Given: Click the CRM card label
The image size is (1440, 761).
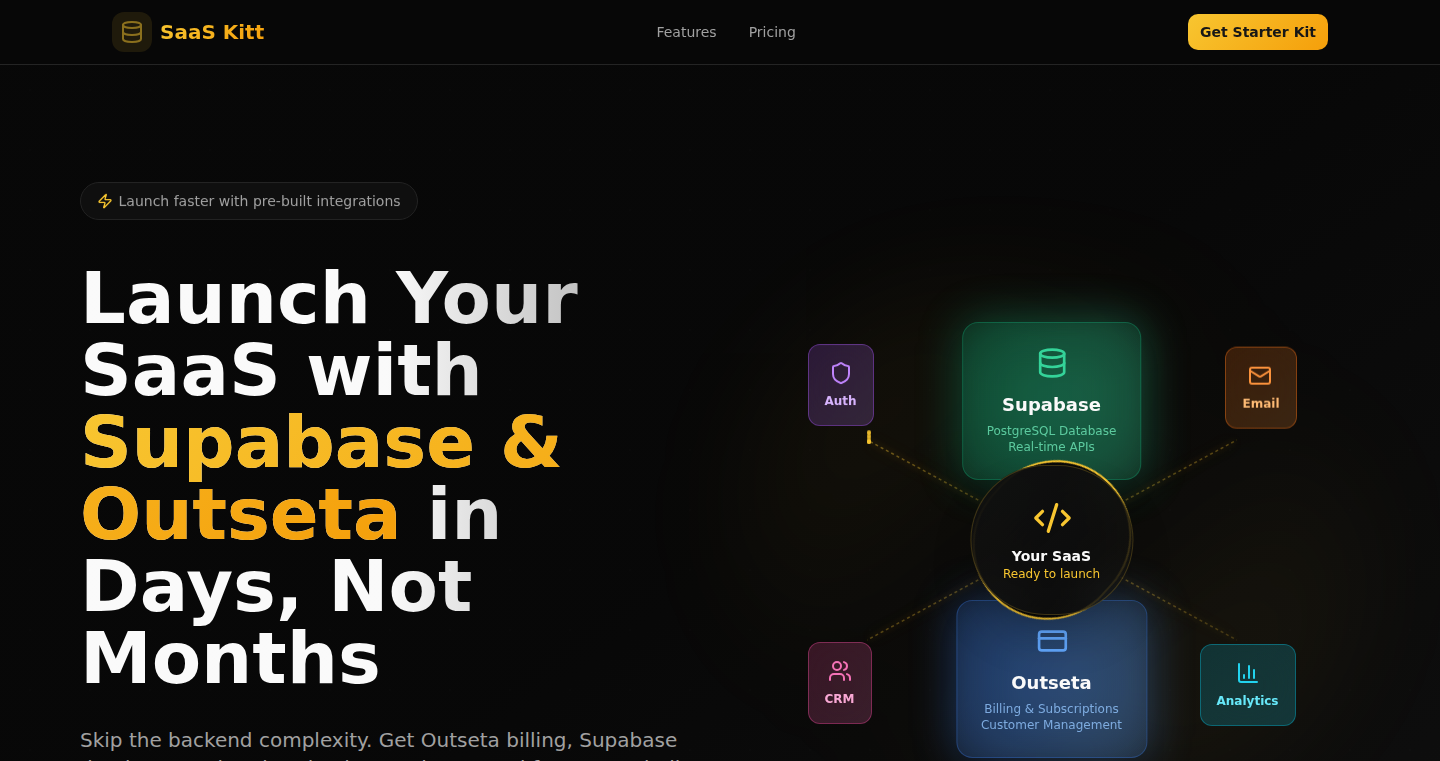Looking at the screenshot, I should [x=839, y=699].
